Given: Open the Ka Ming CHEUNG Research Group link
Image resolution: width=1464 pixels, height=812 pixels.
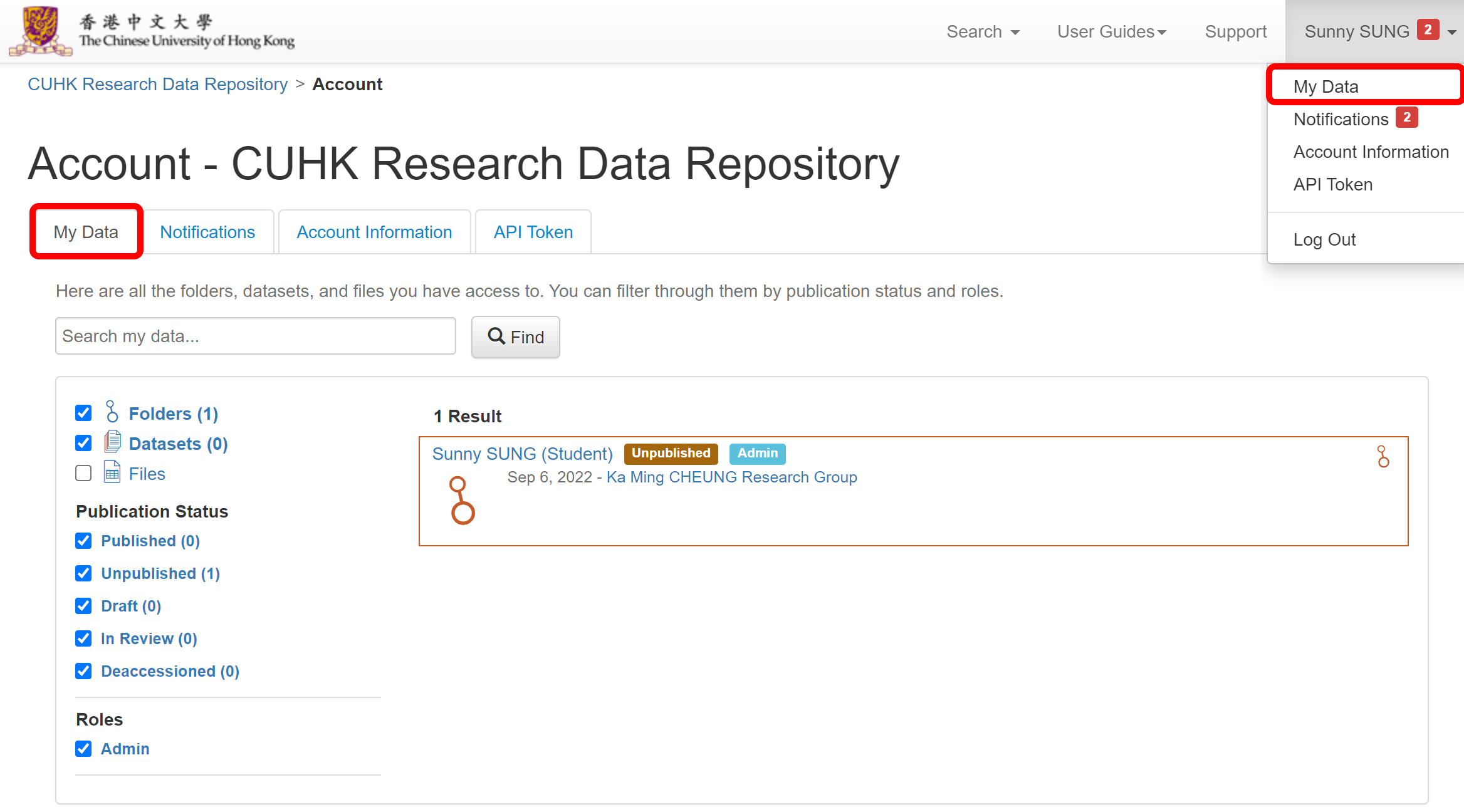Looking at the screenshot, I should click(x=731, y=477).
